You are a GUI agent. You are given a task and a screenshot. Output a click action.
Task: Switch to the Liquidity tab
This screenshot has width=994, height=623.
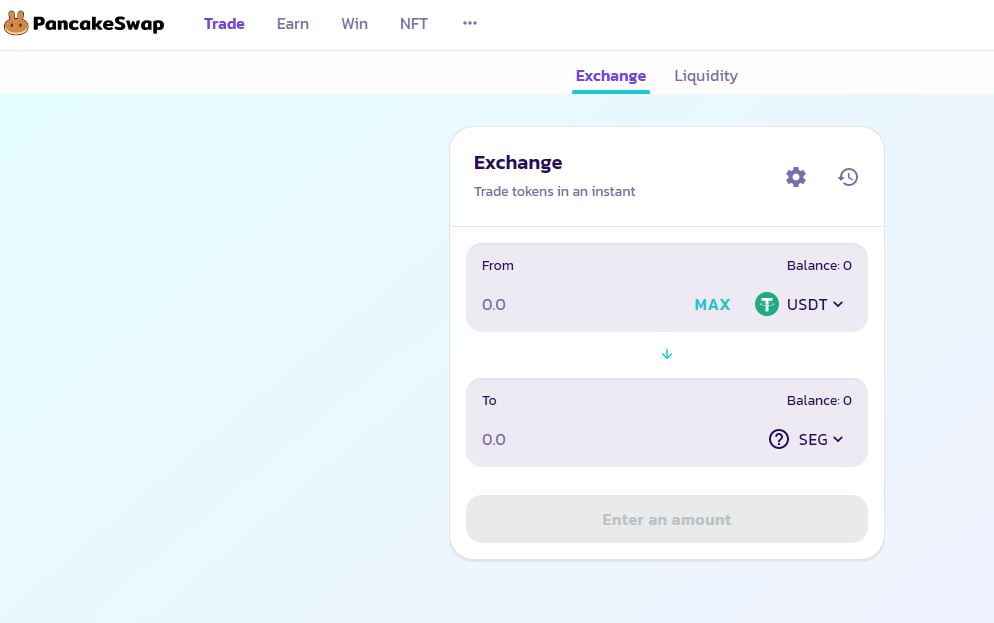coord(706,76)
